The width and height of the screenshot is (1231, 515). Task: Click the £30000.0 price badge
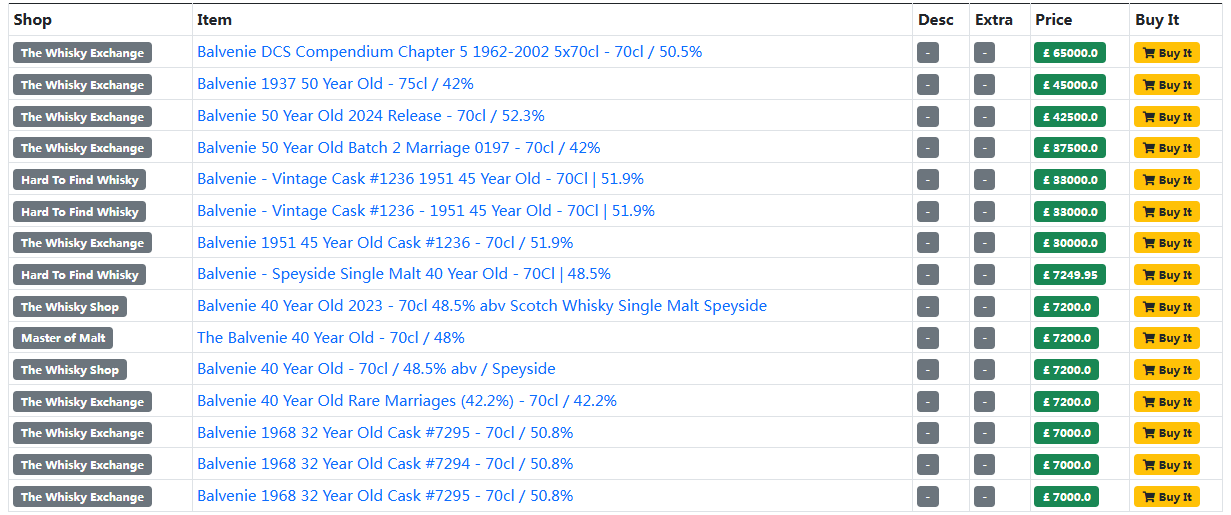pyautogui.click(x=1069, y=243)
